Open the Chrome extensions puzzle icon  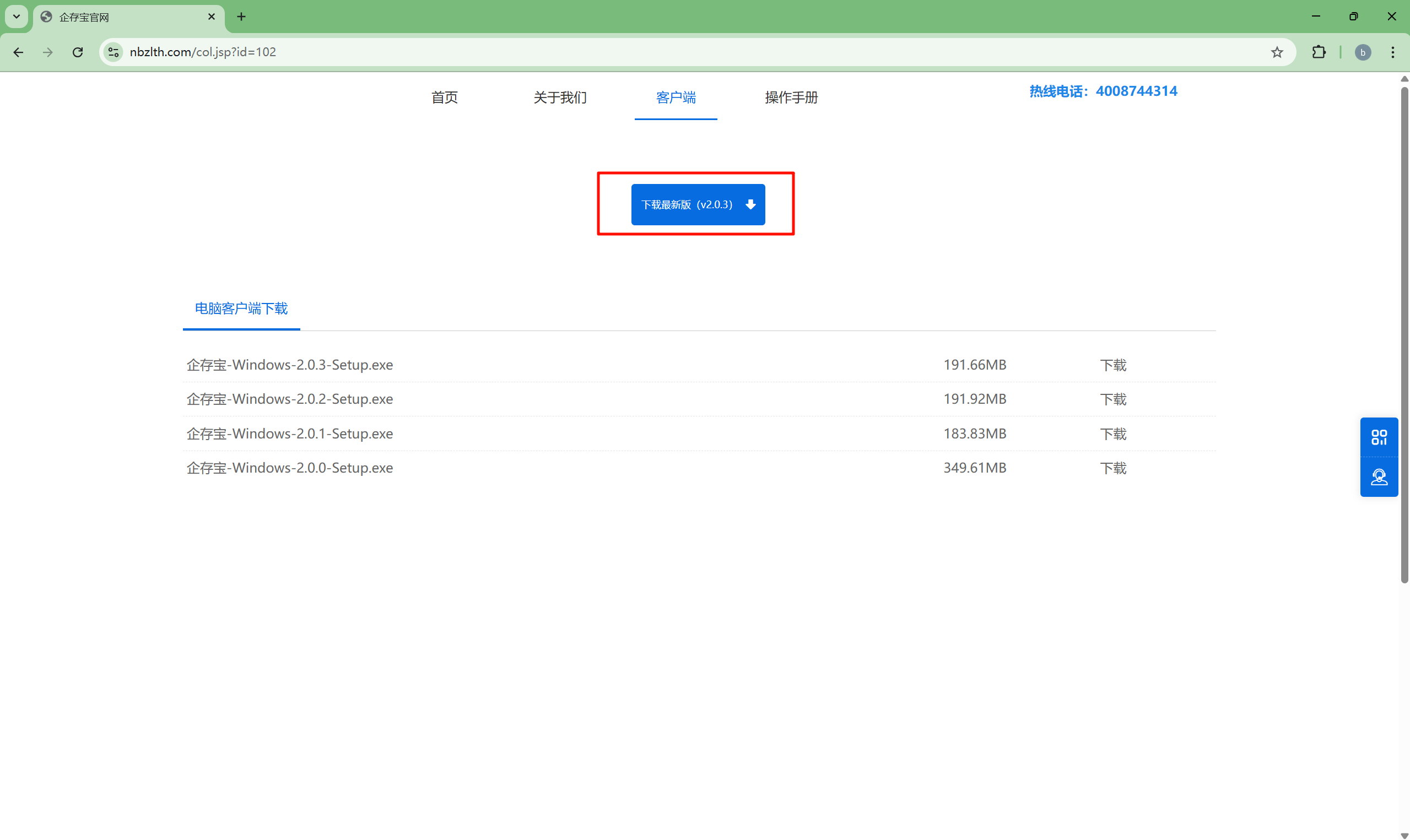pos(1319,52)
